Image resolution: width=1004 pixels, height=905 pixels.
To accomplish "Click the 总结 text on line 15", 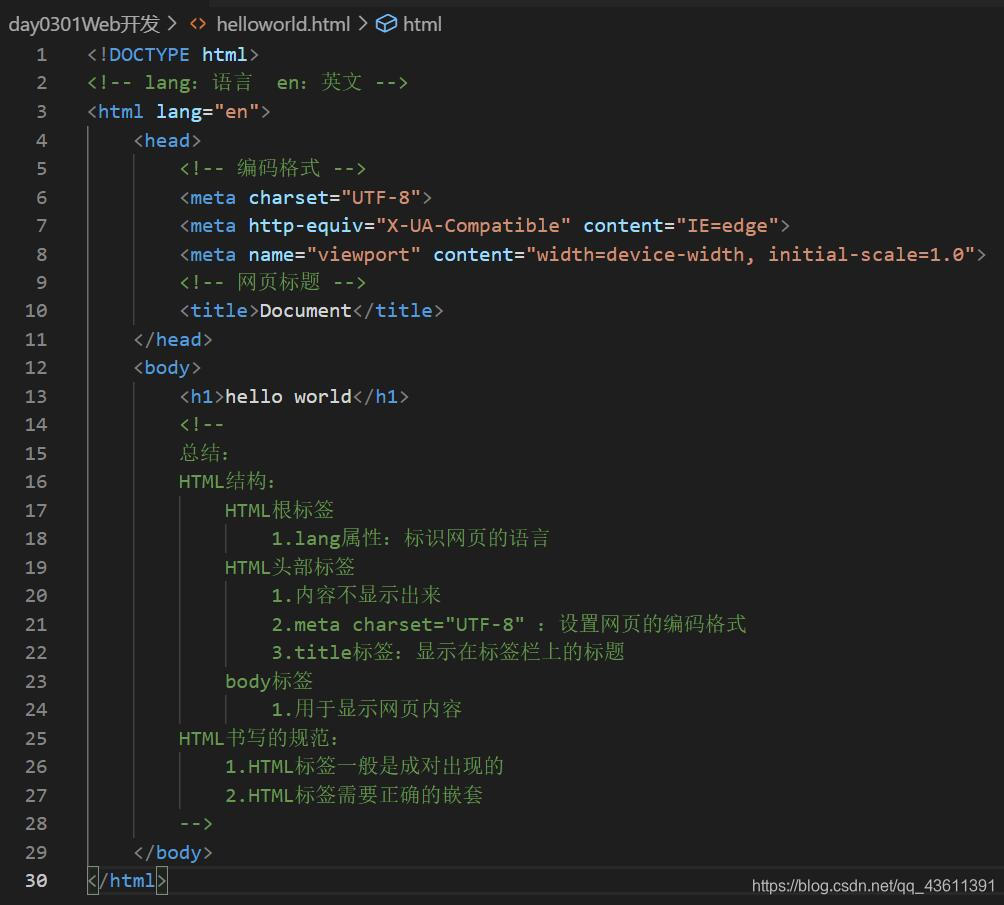I will pyautogui.click(x=204, y=453).
